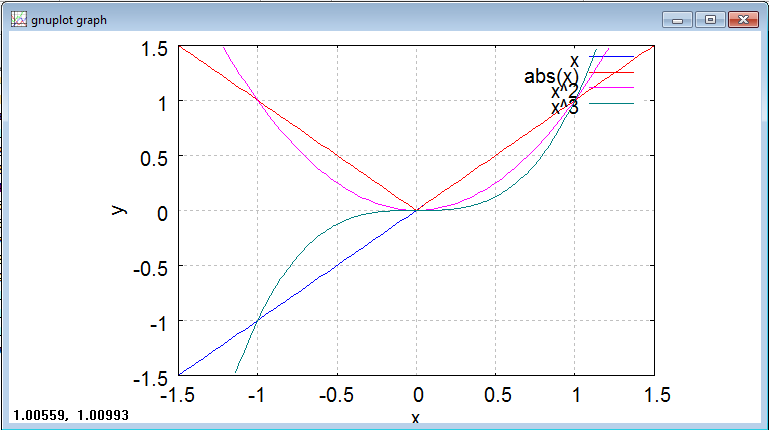Minimize the gnuplot graph window

click(x=677, y=20)
